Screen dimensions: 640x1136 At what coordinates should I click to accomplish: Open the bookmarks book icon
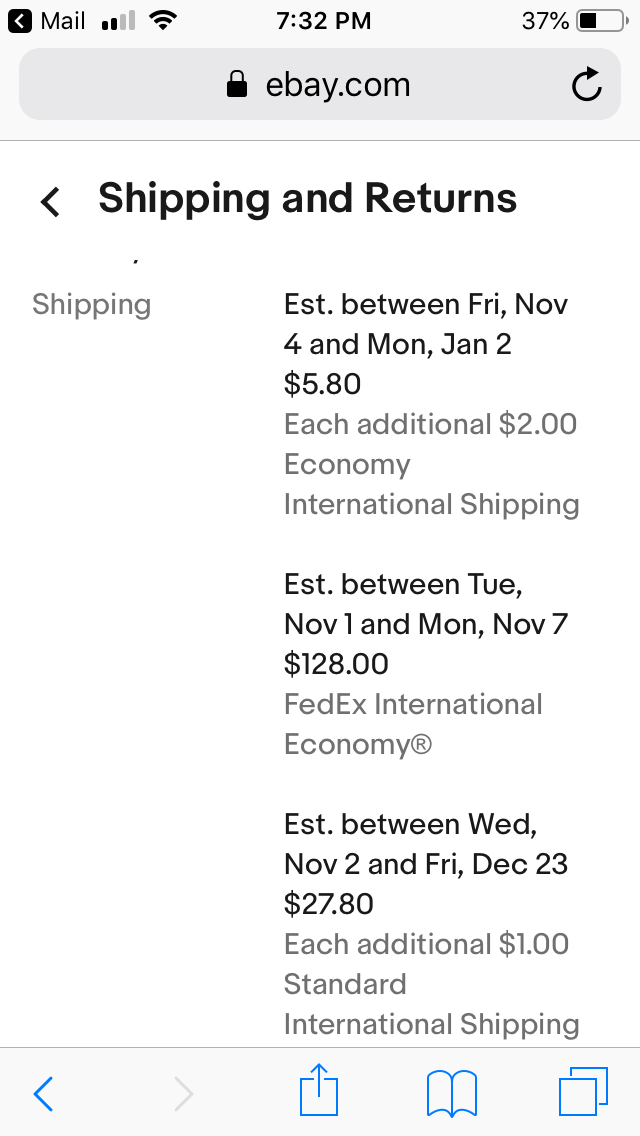coord(452,1093)
